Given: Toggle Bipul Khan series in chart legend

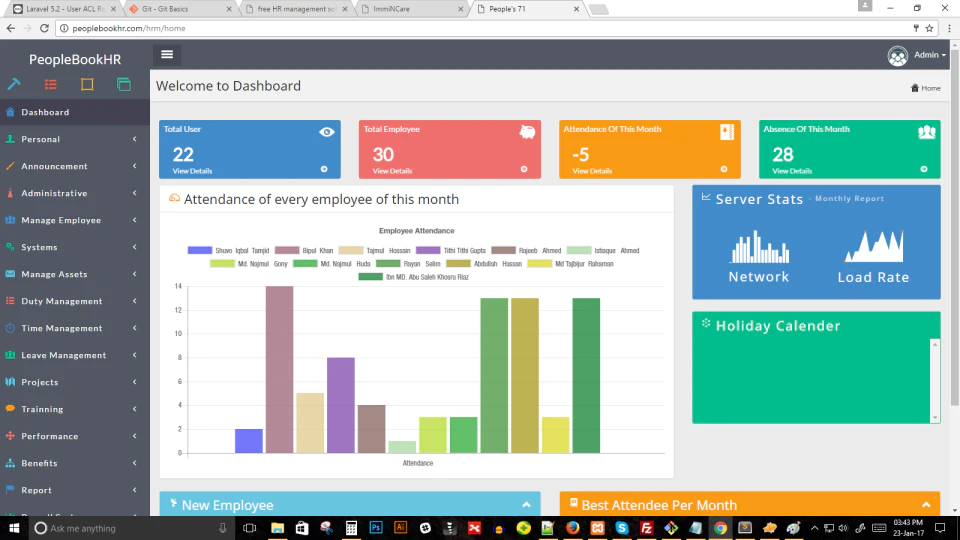Looking at the screenshot, I should 304,250.
